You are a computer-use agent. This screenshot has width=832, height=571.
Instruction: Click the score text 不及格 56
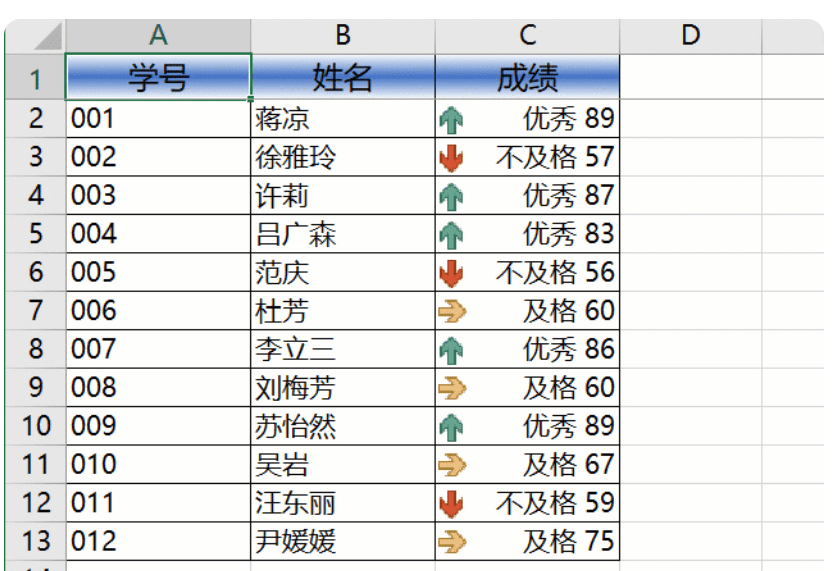pyautogui.click(x=554, y=272)
